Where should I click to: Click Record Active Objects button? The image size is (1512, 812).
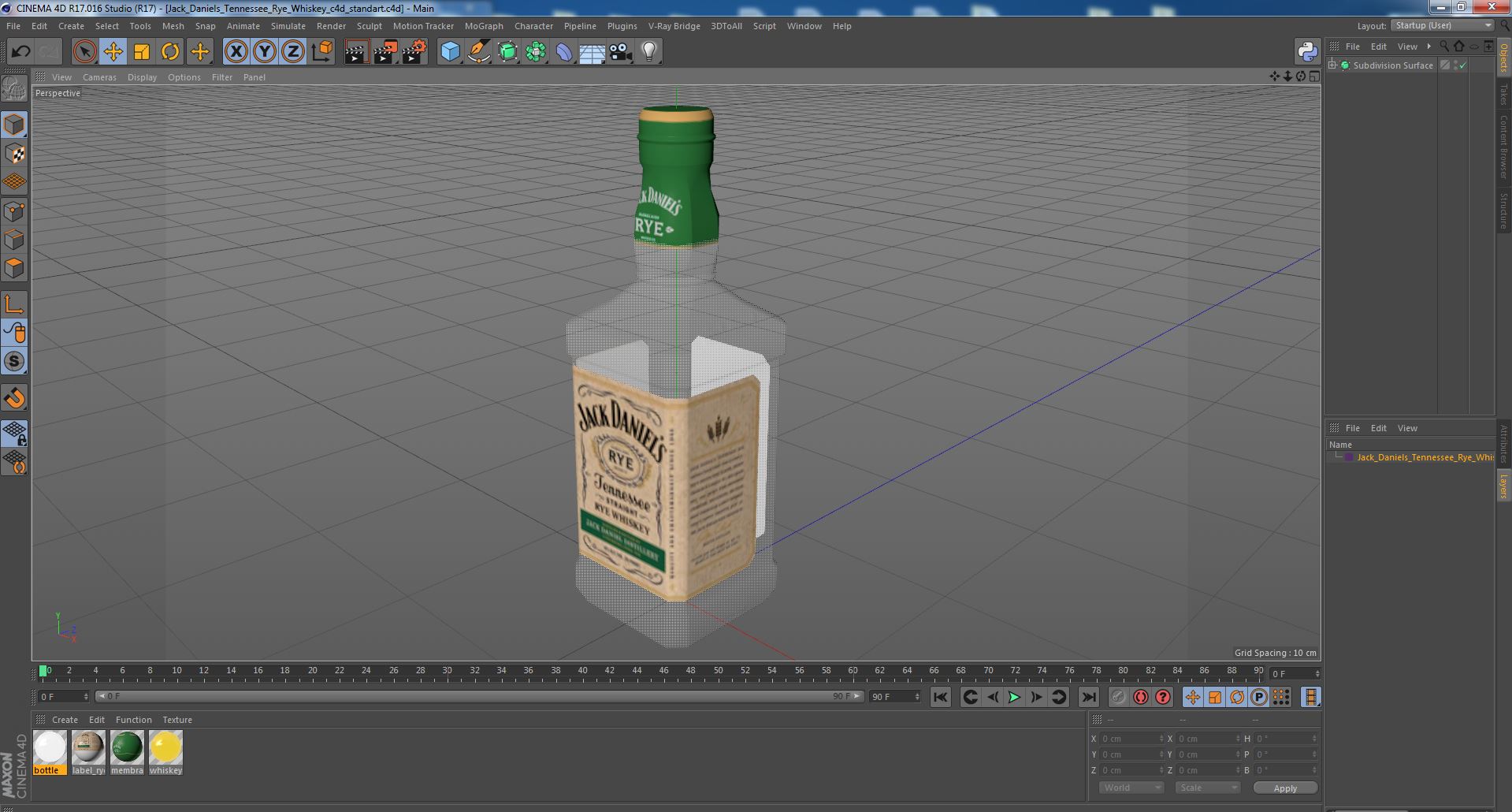(1118, 697)
